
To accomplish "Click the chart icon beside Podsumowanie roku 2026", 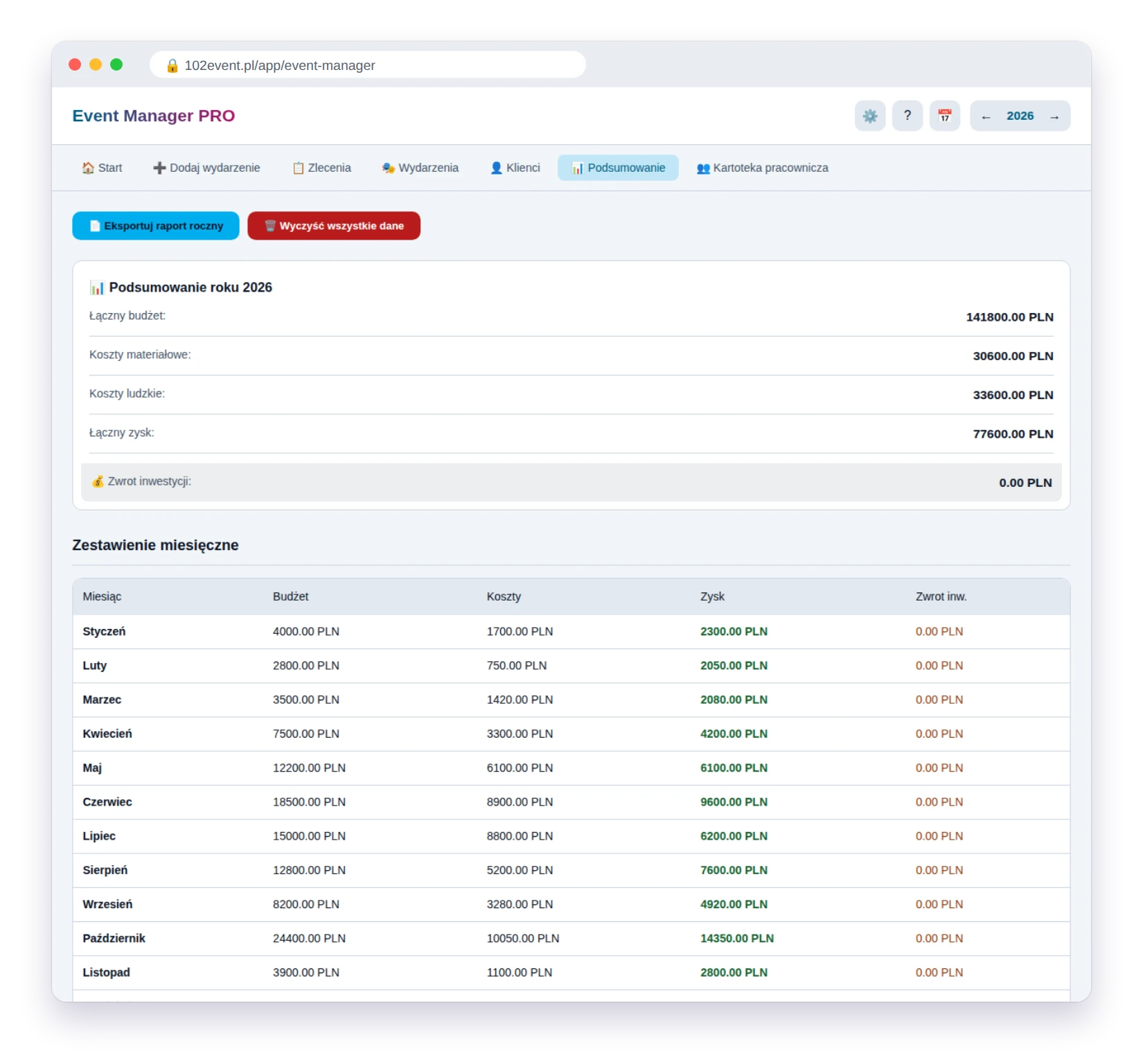I will point(97,287).
